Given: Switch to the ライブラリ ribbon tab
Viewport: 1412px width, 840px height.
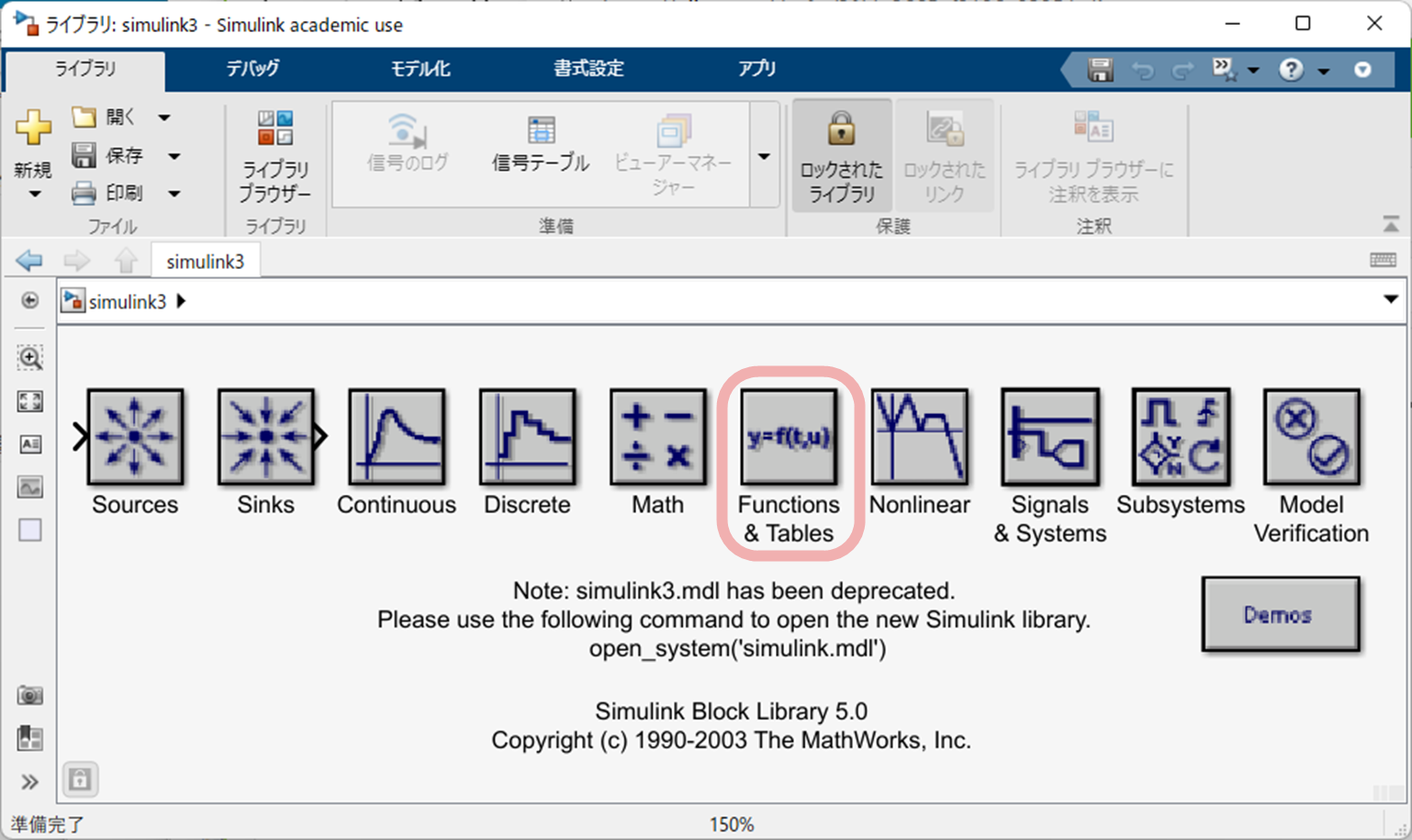Looking at the screenshot, I should coord(85,69).
